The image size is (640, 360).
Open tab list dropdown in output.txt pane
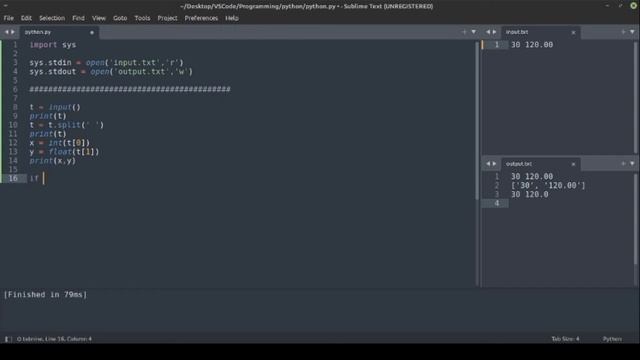[632, 164]
